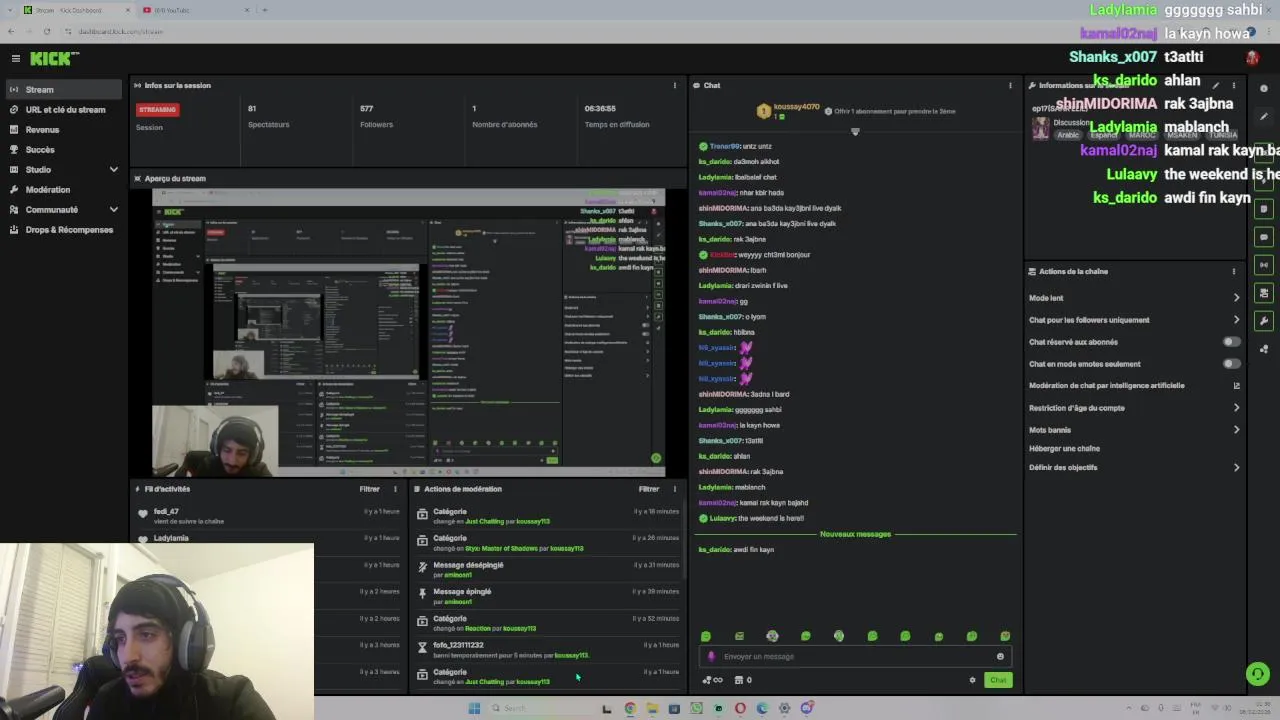Open Drops & Récompenses page
This screenshot has width=1280, height=720.
pos(65,229)
